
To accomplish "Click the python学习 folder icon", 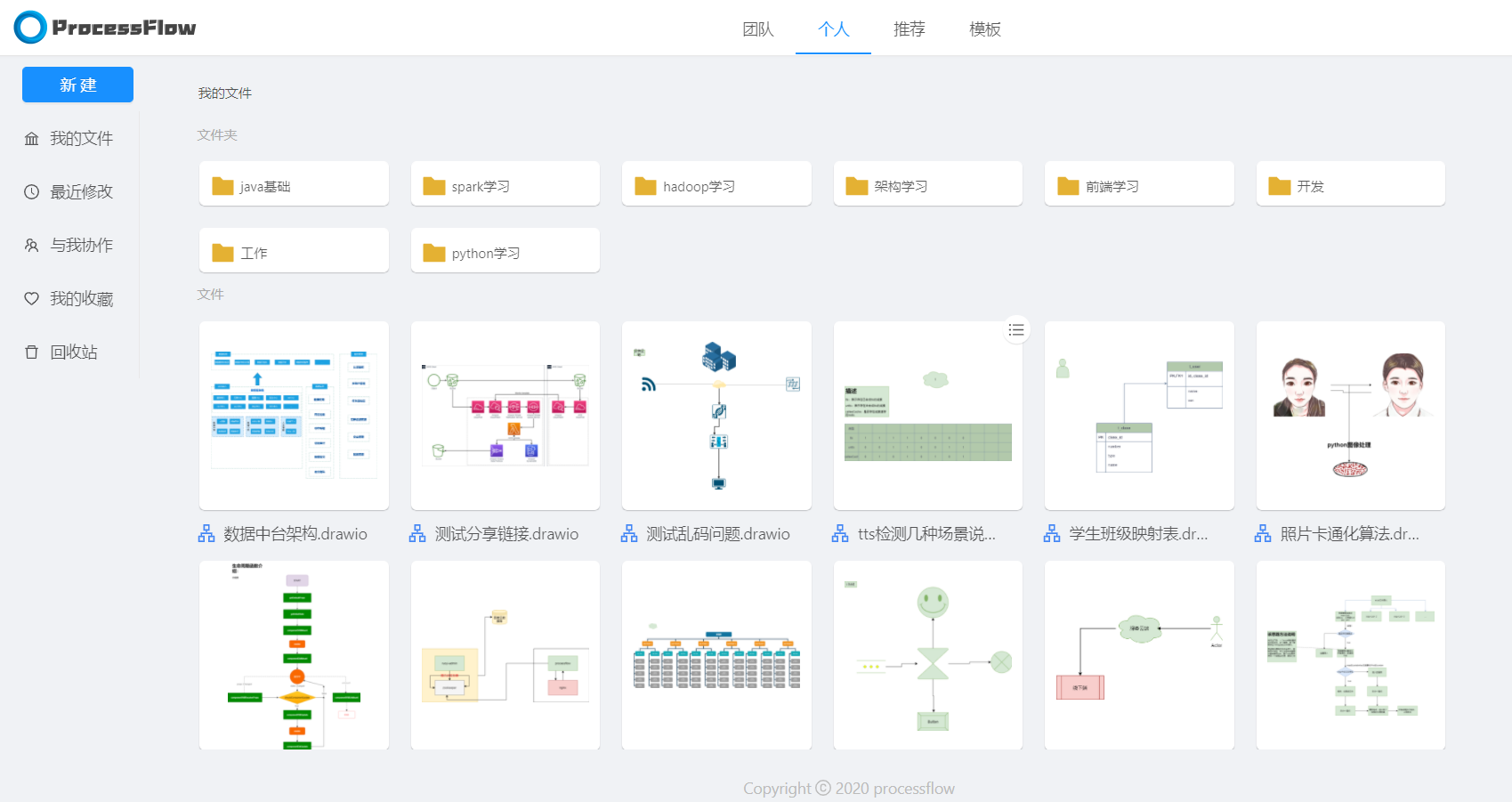I will (x=433, y=252).
